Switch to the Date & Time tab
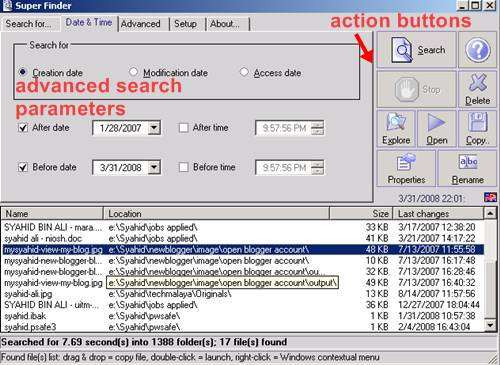500x365 pixels. pos(89,23)
